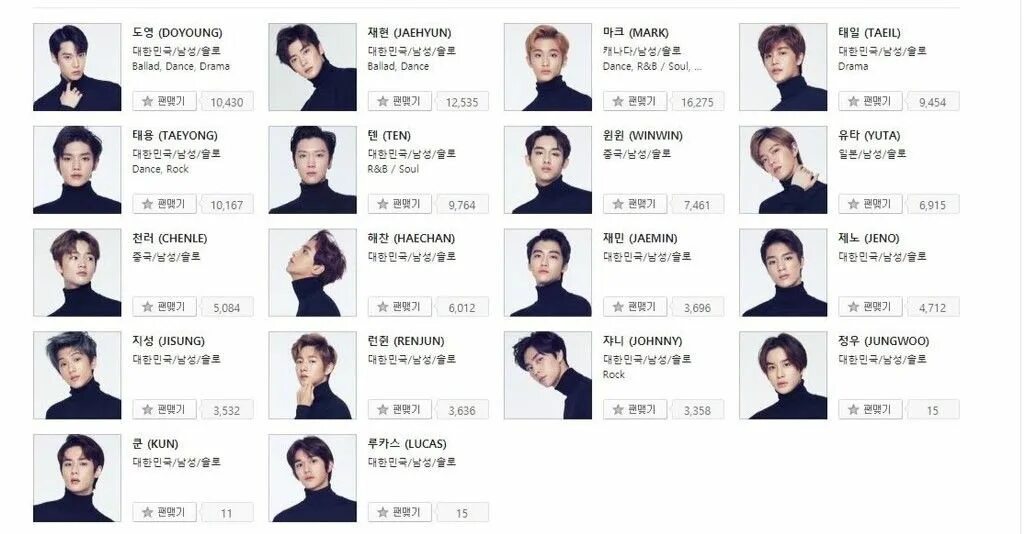Open the WINWIN artist name link
Image resolution: width=1024 pixels, height=534 pixels.
[x=643, y=136]
